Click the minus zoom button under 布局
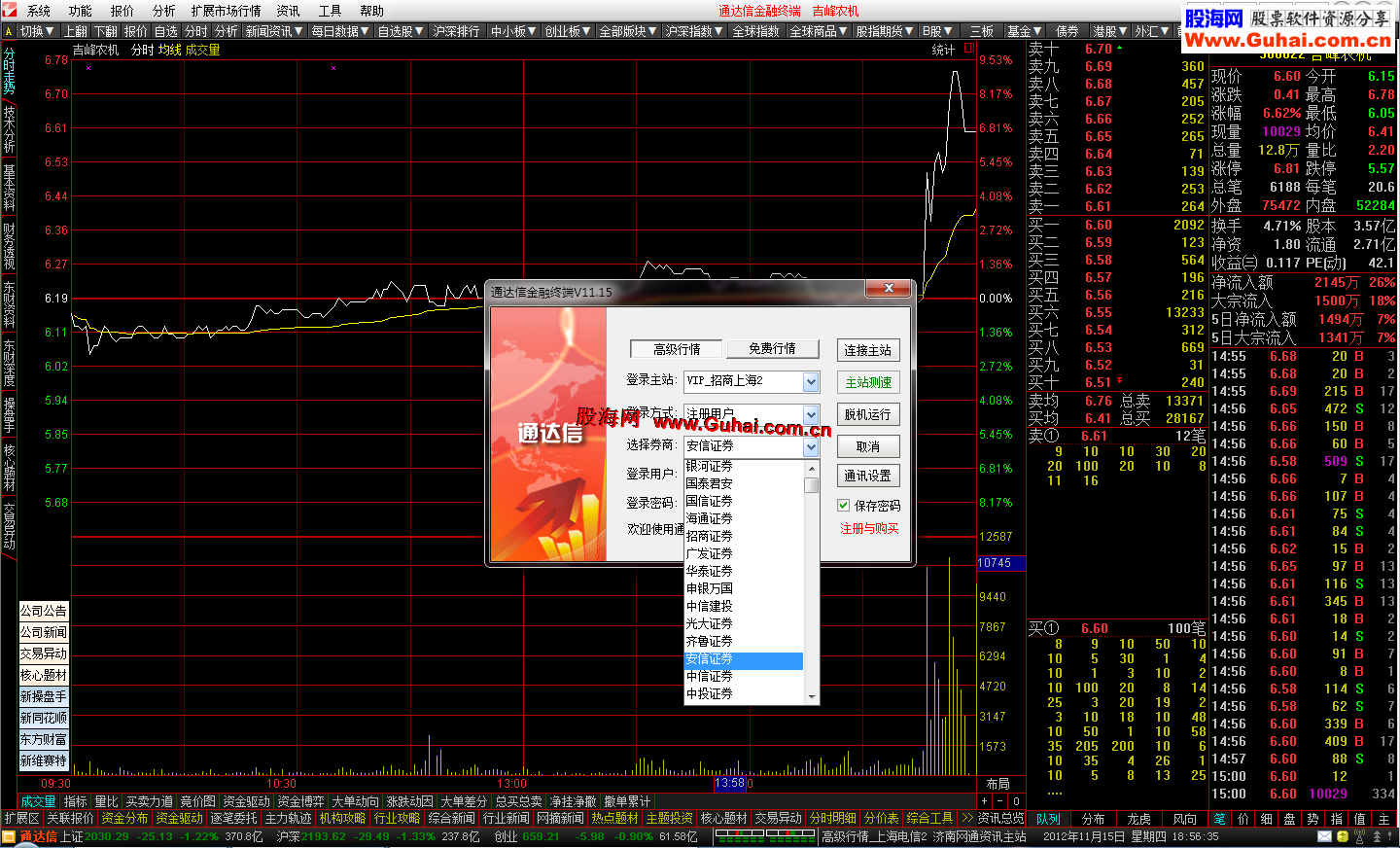Viewport: 1400px width, 848px height. 1000,801
